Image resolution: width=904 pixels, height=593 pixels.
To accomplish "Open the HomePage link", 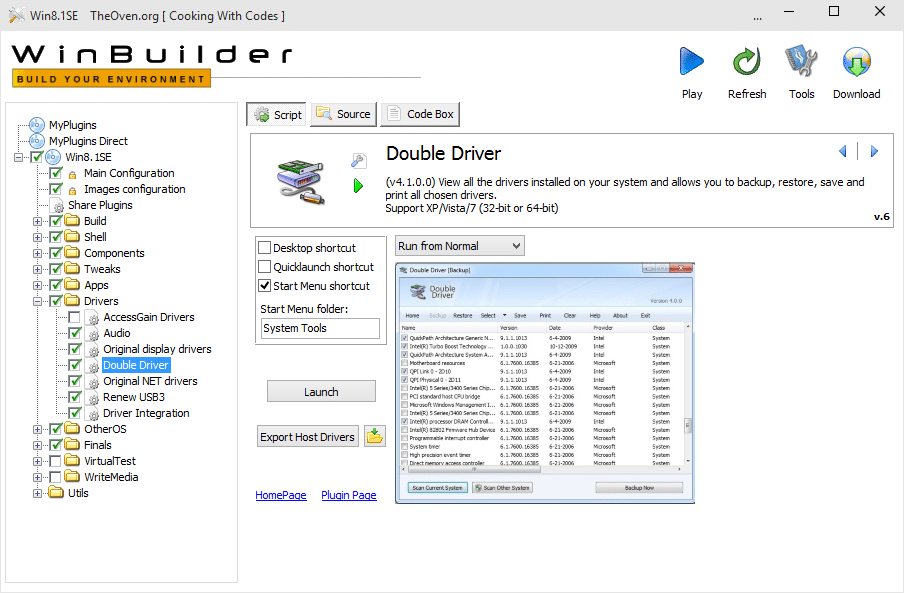I will click(281, 495).
